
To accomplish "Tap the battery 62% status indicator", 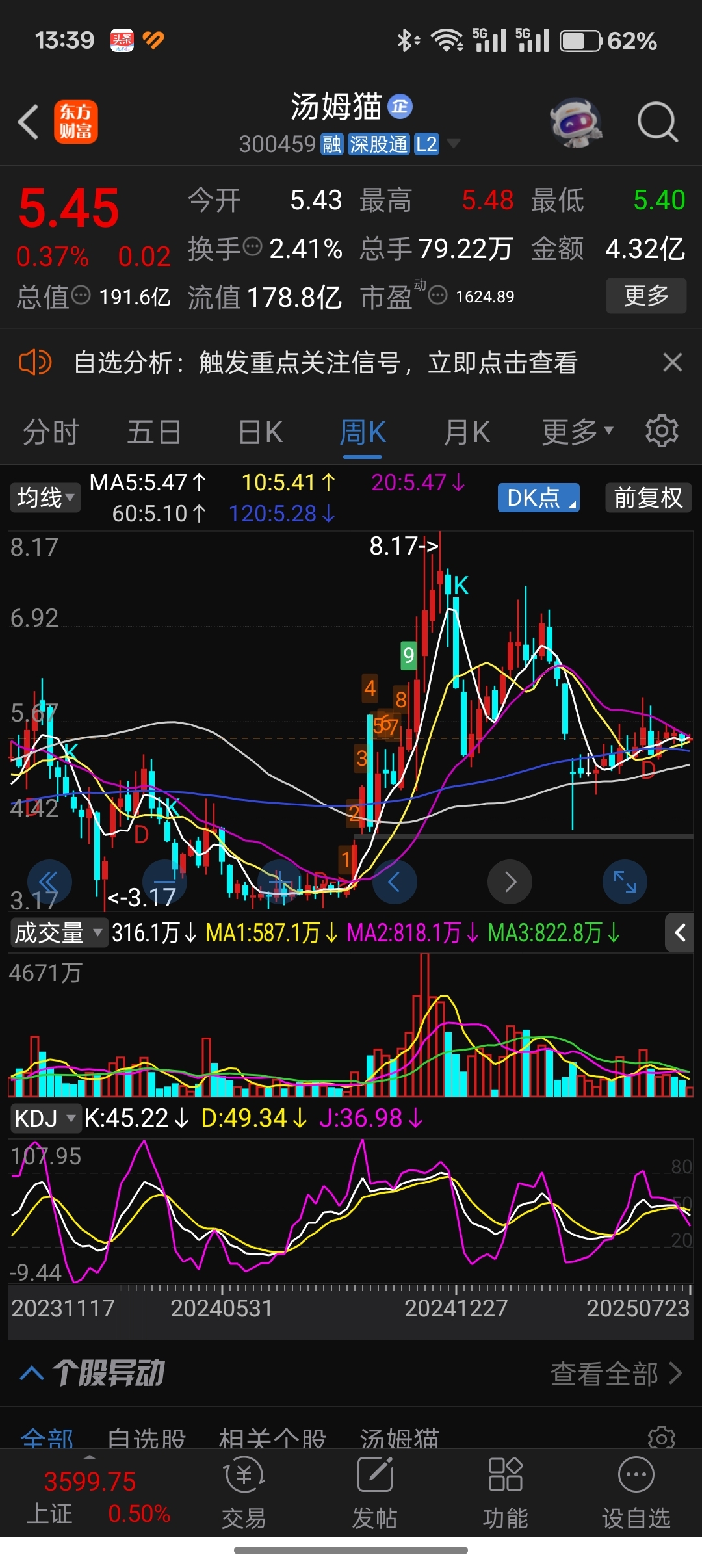I will tap(608, 41).
